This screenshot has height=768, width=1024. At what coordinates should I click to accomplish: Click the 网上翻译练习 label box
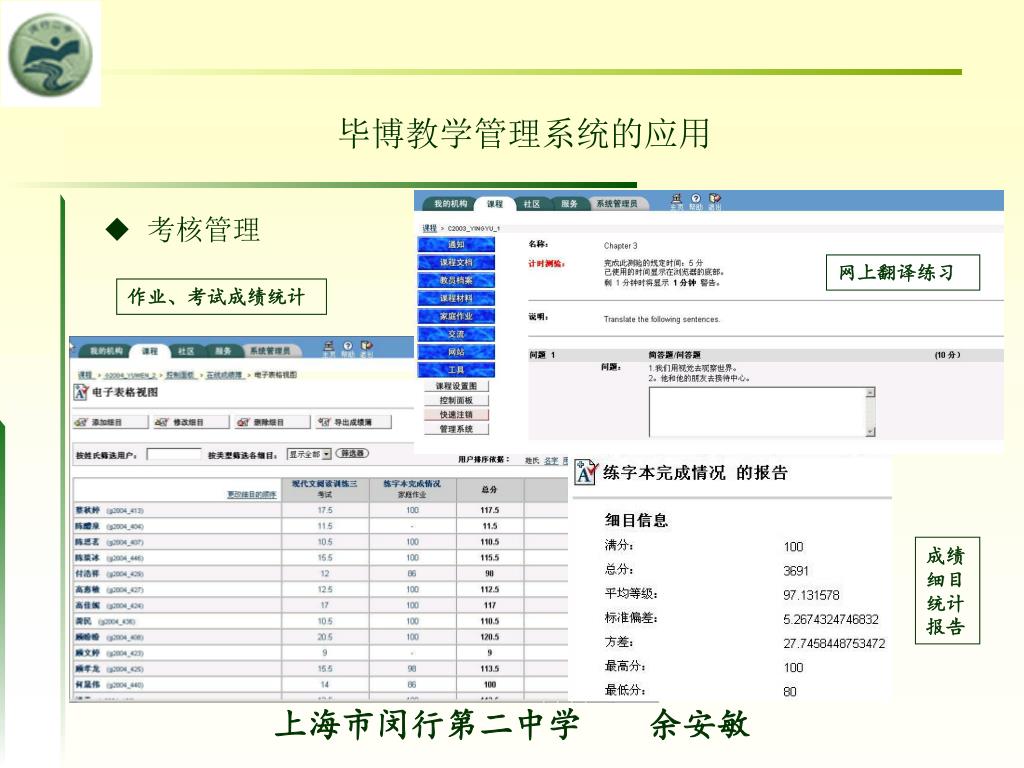tap(903, 272)
